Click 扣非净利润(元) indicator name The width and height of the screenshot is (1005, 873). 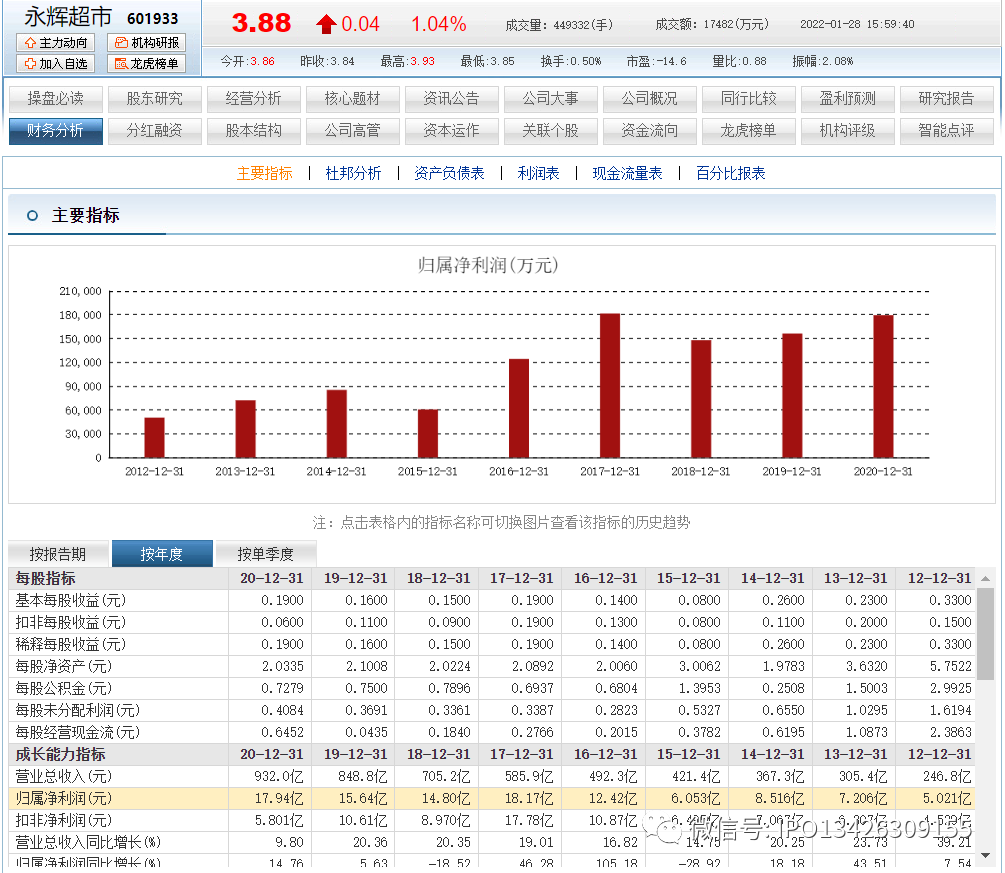click(63, 820)
